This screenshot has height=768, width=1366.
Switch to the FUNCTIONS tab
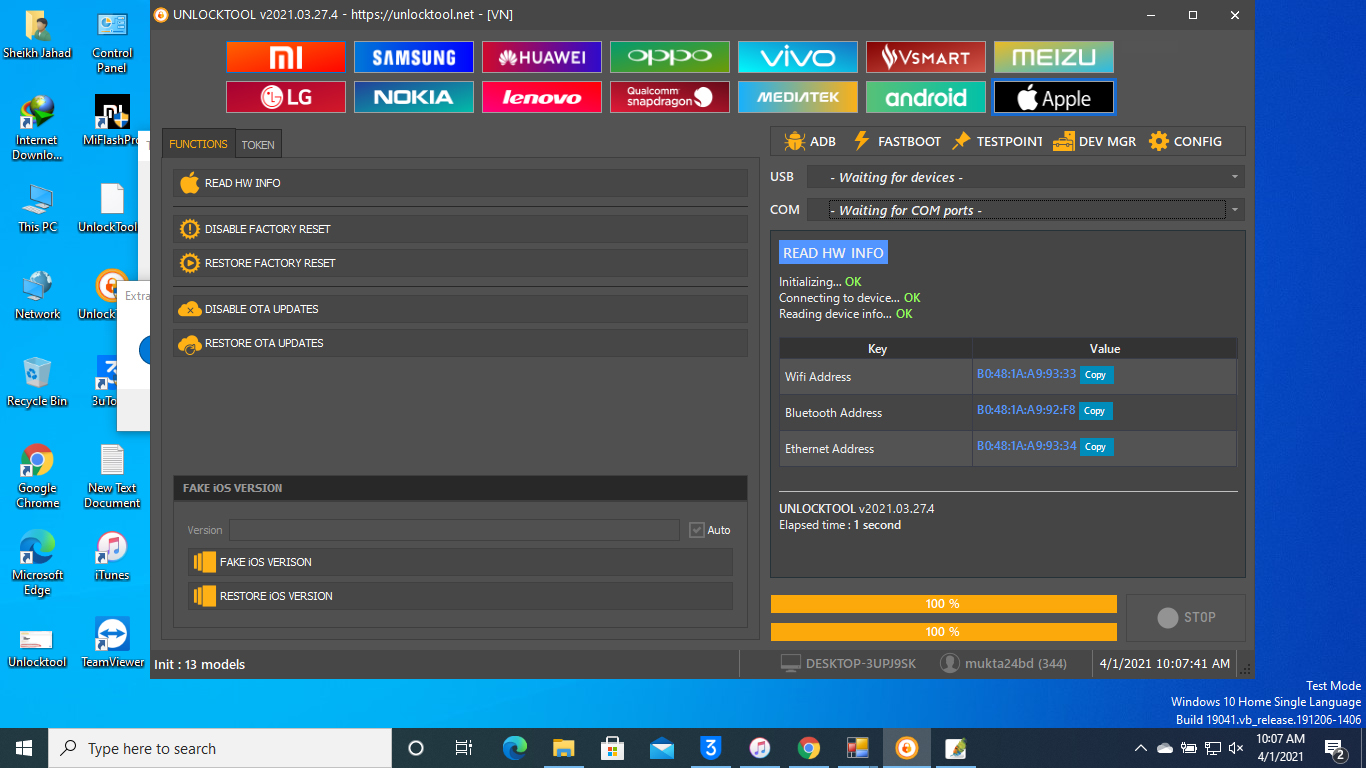(x=198, y=144)
